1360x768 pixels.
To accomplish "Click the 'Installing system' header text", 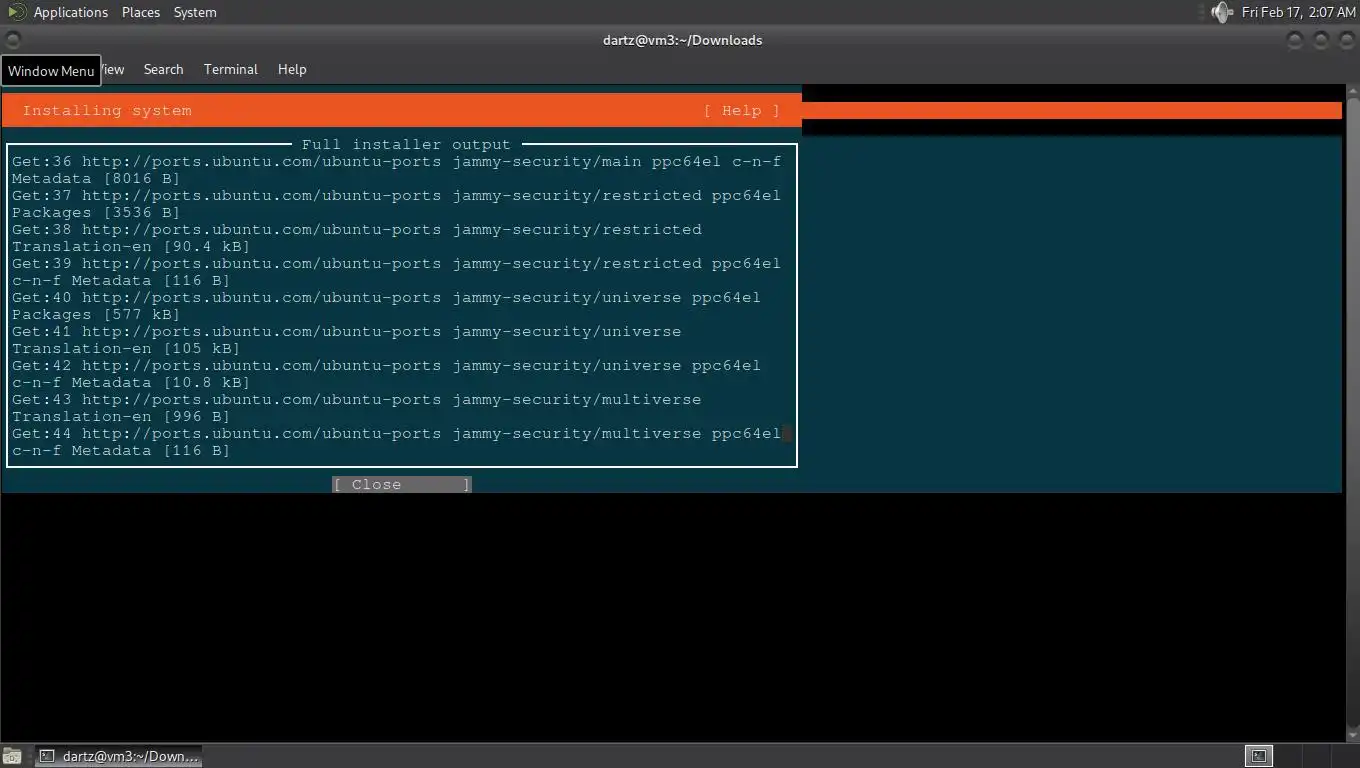I will [107, 111].
